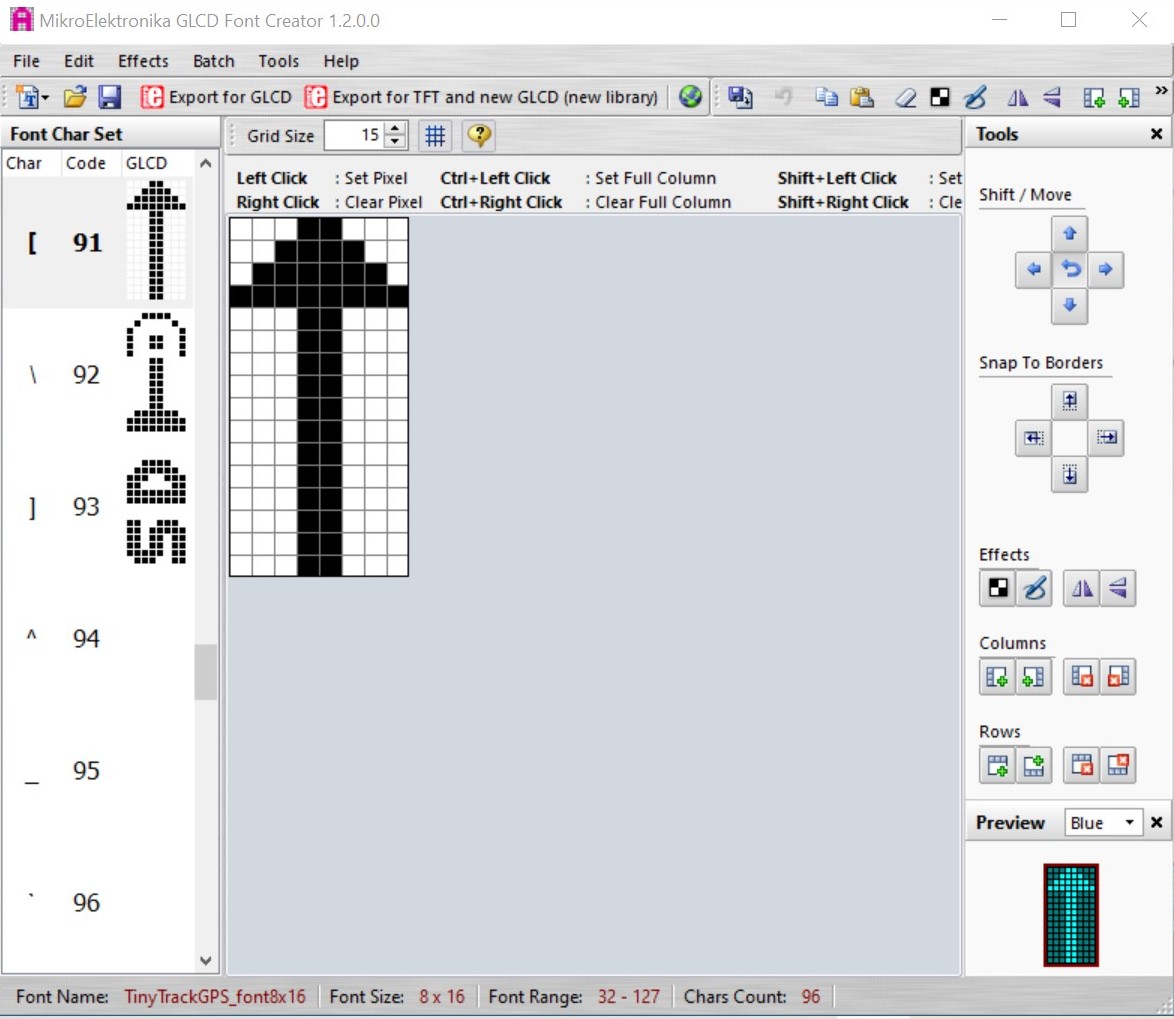Snap the glyph to the top border
Screen dimensions: 1174x1019
[1069, 401]
